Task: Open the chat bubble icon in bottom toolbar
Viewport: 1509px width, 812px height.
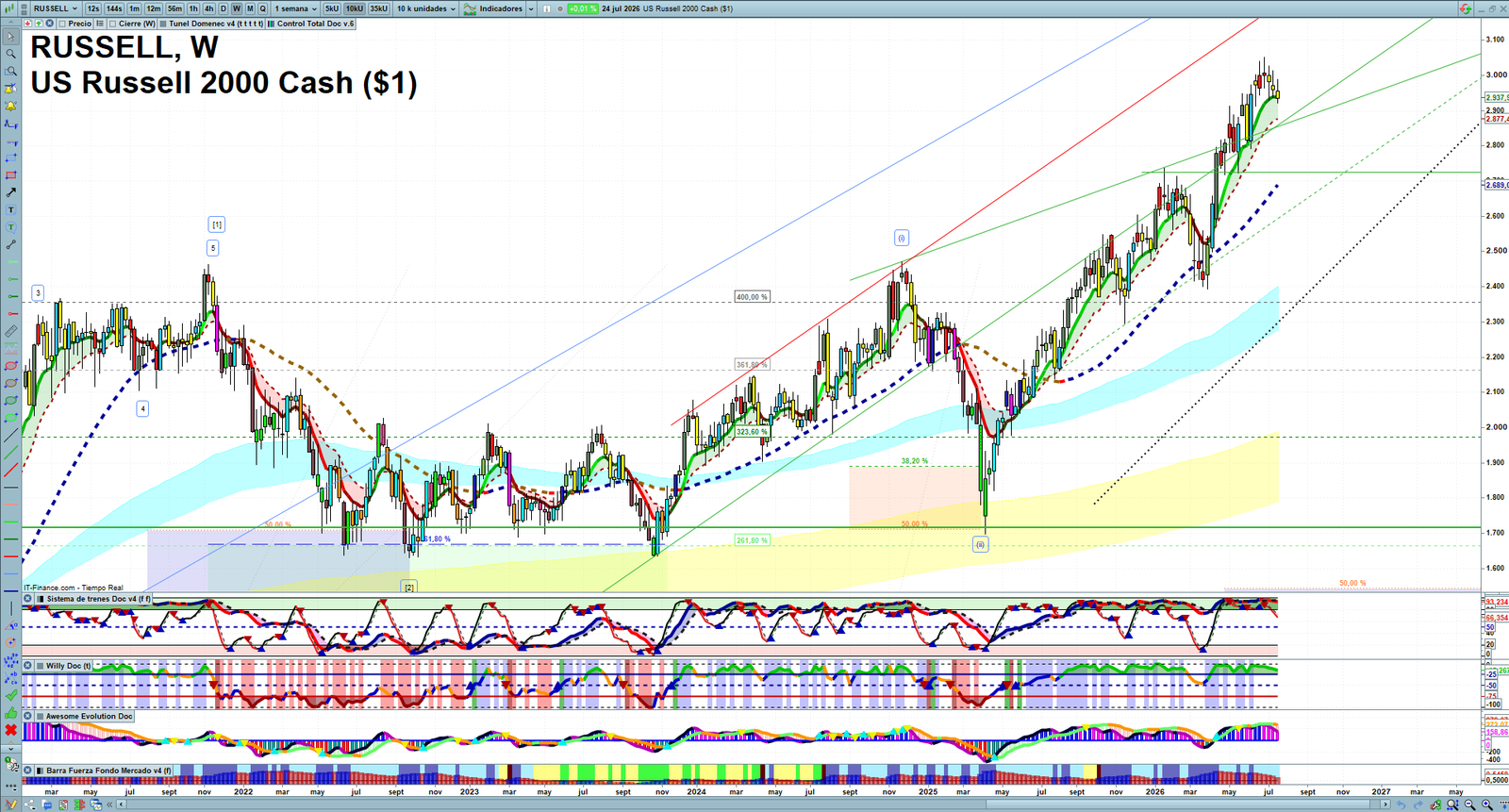Action: point(47,804)
